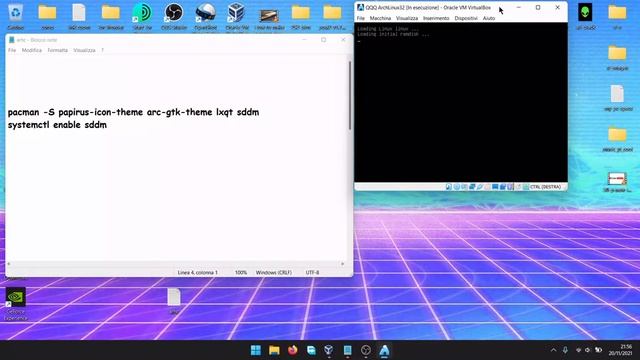640x360 pixels.
Task: Open the Aiuto menu in VirtualBox window
Action: [x=489, y=18]
